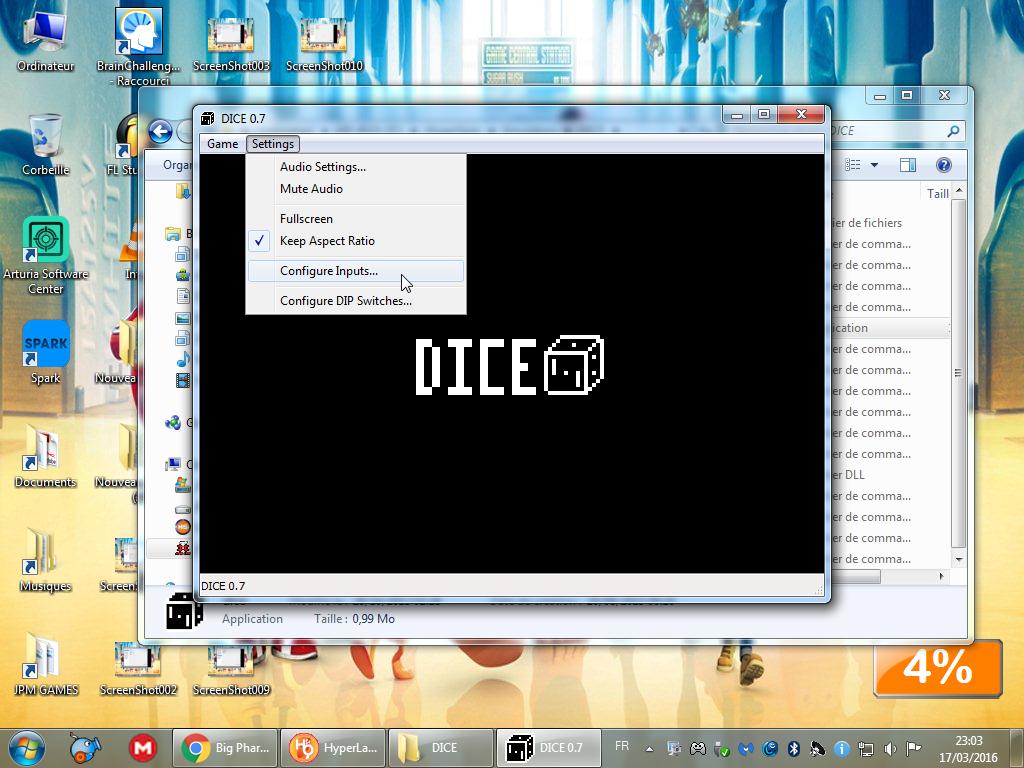The width and height of the screenshot is (1024, 768).
Task: Toggle the Keep Aspect Ratio option
Action: (327, 241)
